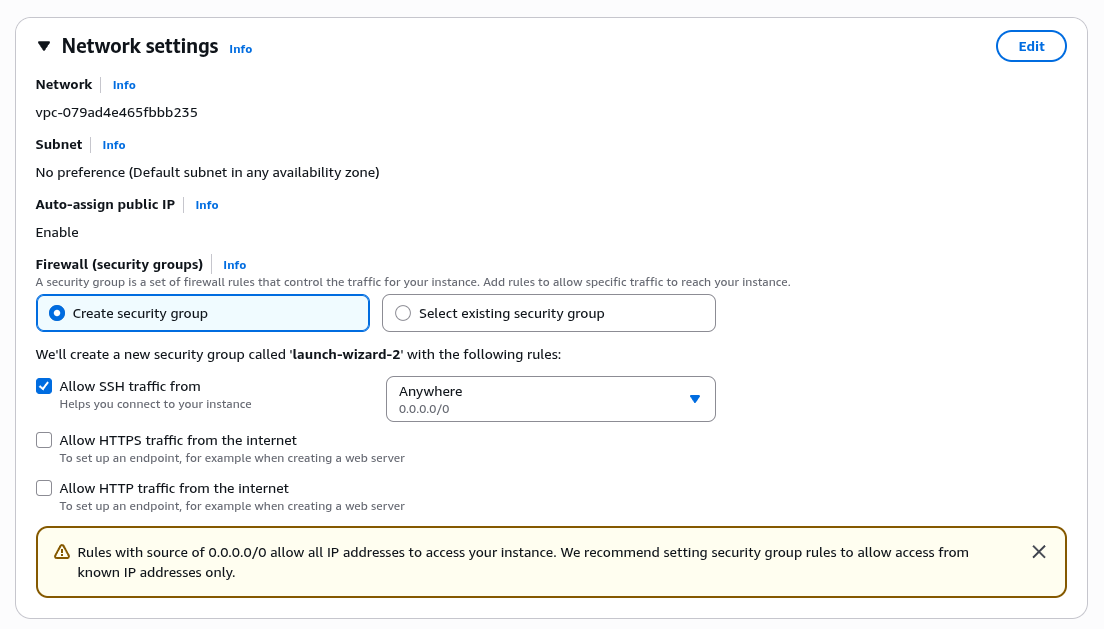Click the warning triangle icon in alert
The width and height of the screenshot is (1104, 629).
(x=62, y=552)
